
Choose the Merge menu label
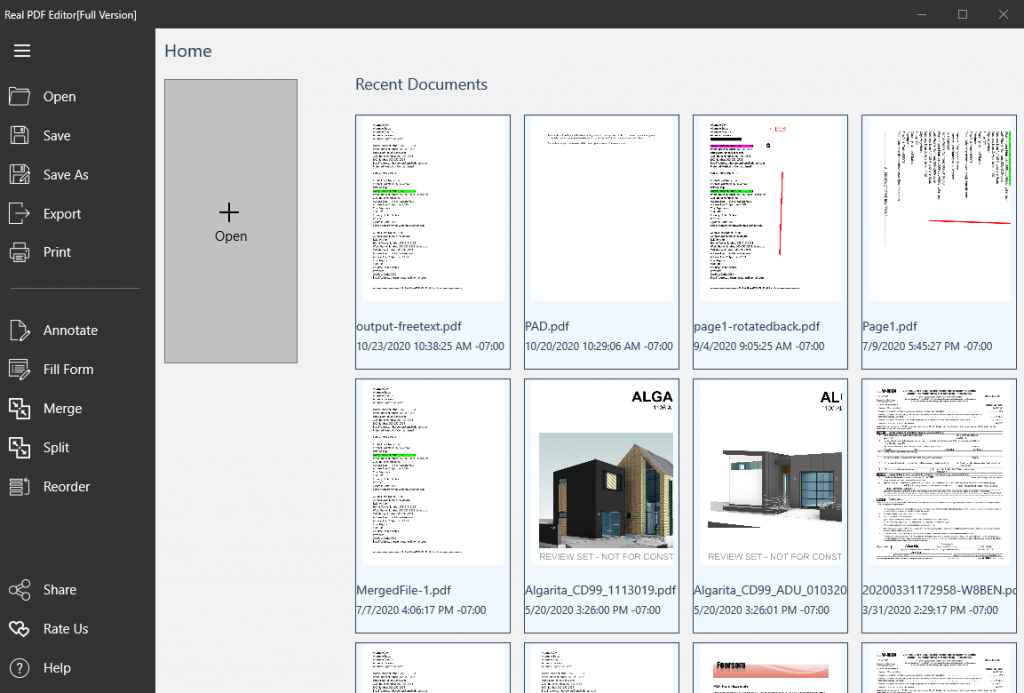pyautogui.click(x=63, y=409)
